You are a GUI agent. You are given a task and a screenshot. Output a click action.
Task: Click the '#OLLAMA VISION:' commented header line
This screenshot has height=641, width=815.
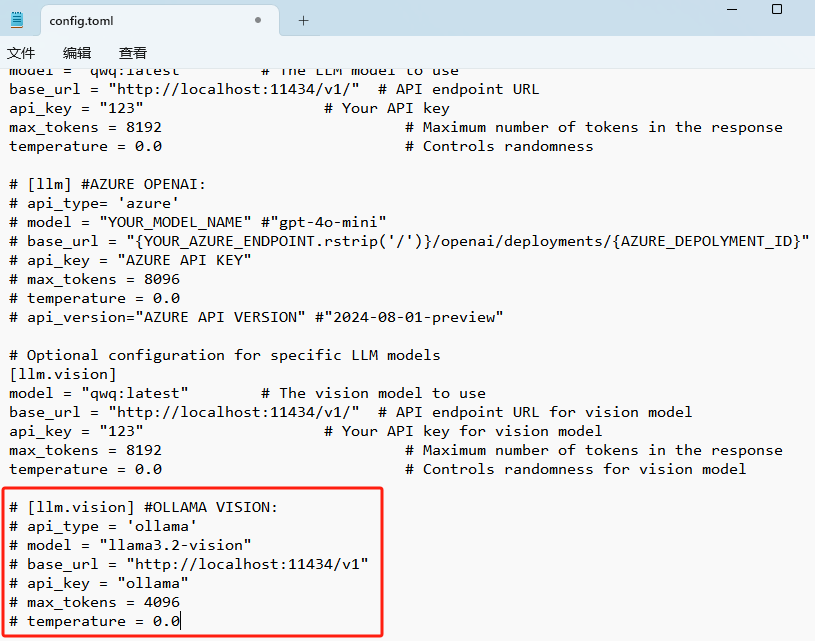[143, 507]
